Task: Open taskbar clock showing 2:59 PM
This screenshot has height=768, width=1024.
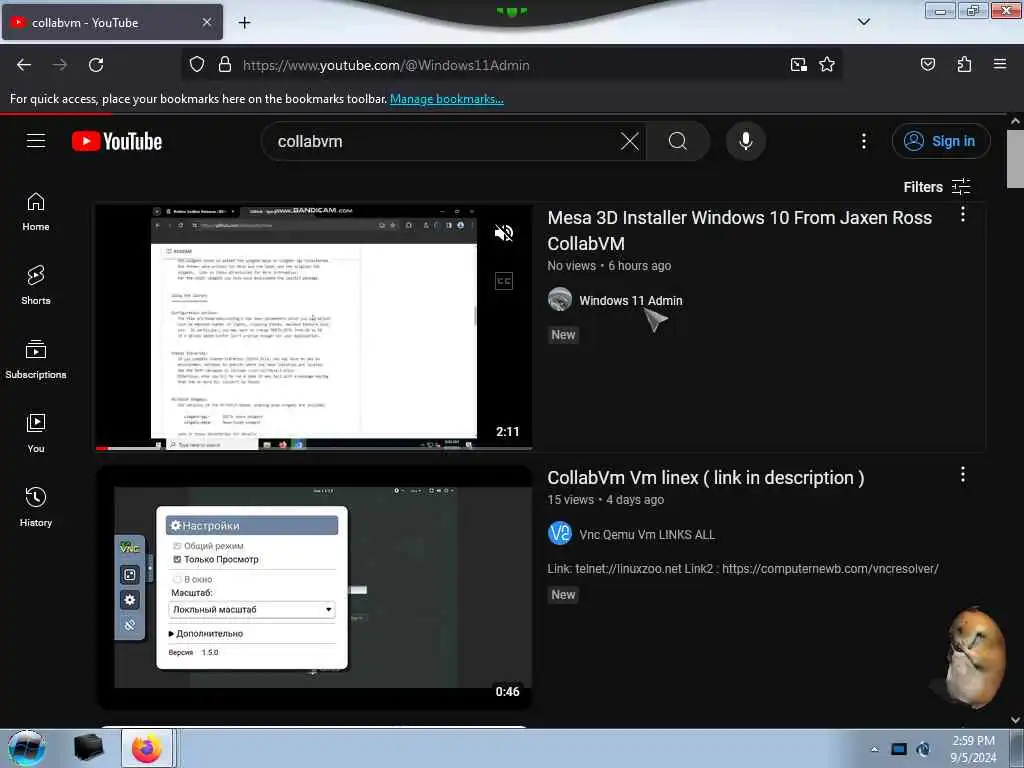Action: (x=973, y=749)
